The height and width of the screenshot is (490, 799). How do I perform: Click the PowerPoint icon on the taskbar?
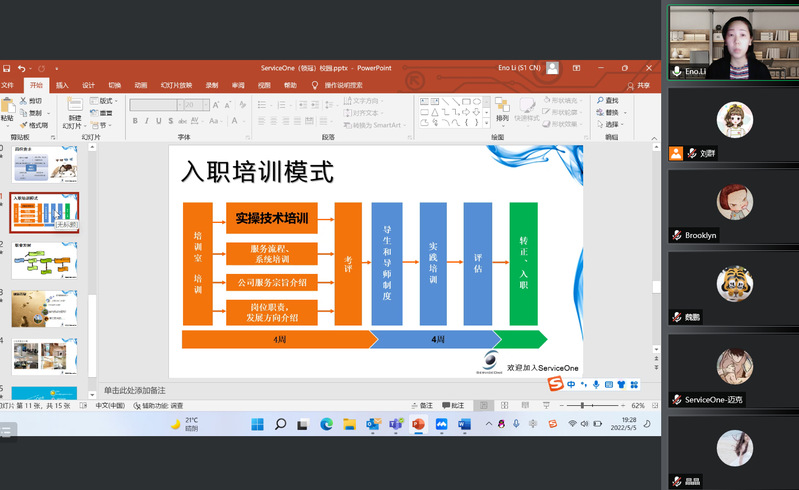[x=419, y=424]
